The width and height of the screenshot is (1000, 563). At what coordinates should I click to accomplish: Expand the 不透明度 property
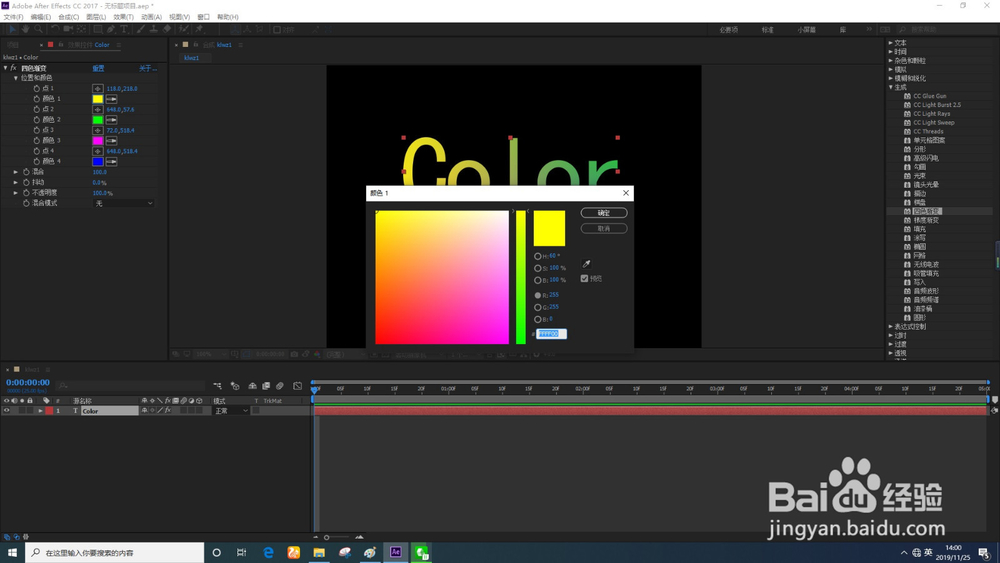pyautogui.click(x=16, y=193)
